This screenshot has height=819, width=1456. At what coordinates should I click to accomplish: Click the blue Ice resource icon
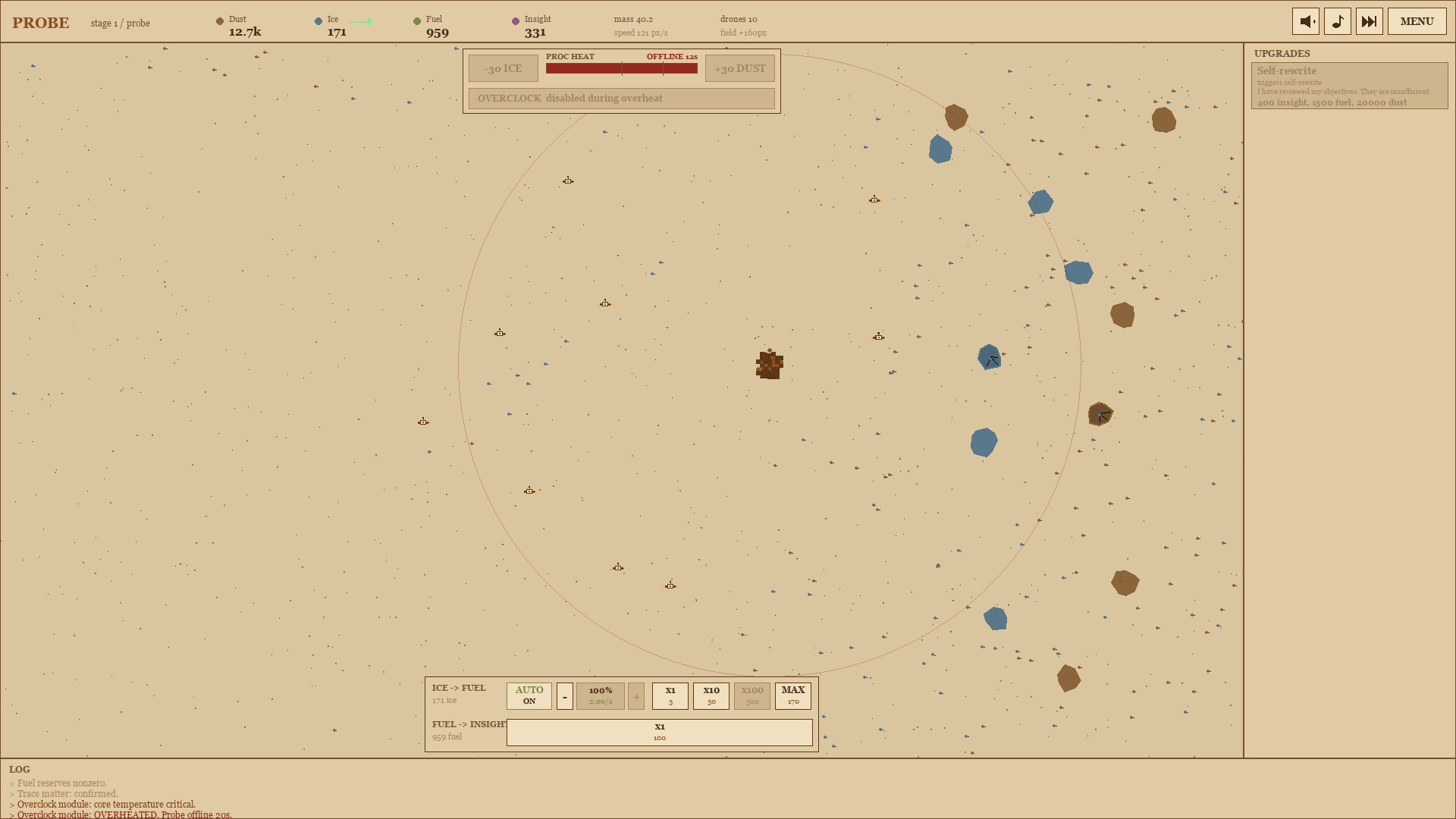click(x=318, y=20)
